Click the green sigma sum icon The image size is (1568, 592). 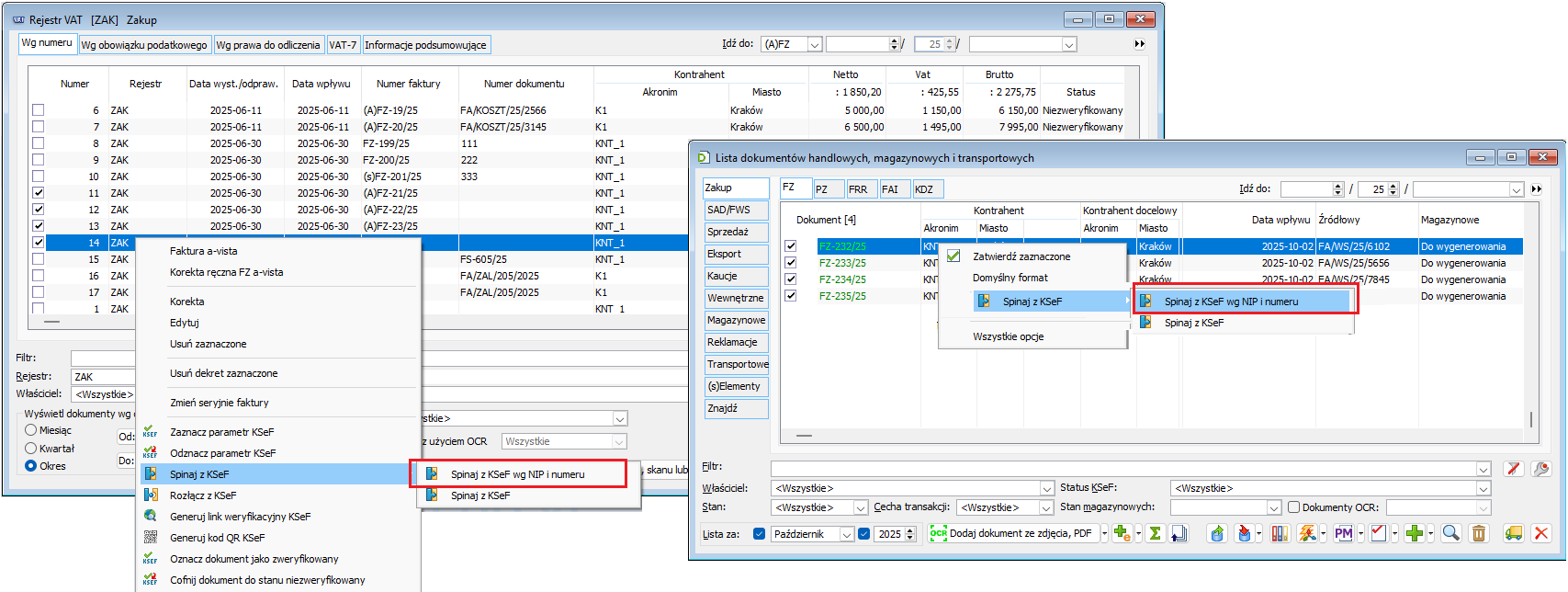1155,533
